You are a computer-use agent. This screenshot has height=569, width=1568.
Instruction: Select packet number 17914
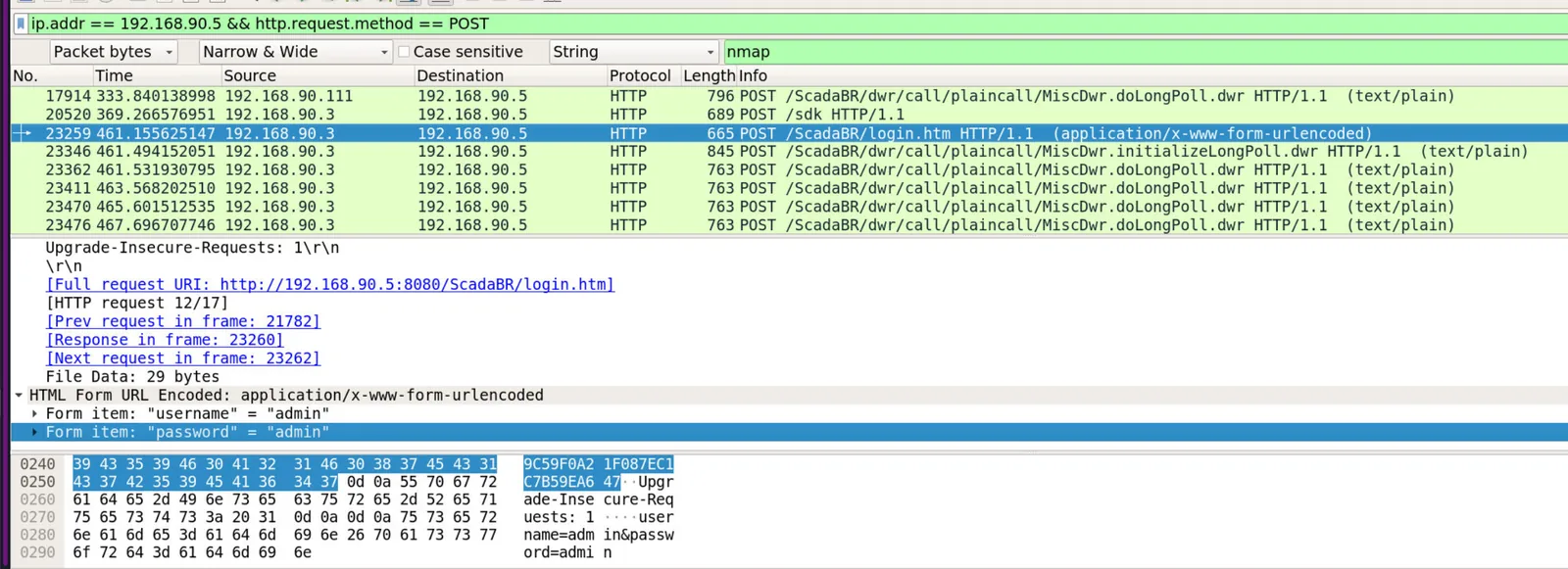tap(68, 96)
